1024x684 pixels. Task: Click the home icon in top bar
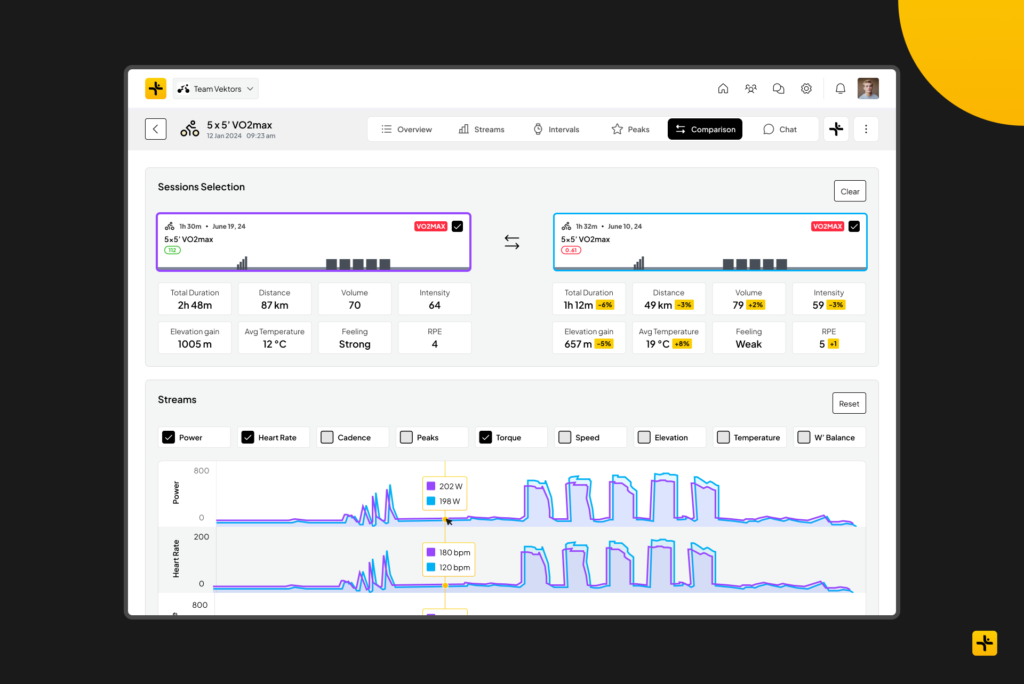[x=723, y=89]
